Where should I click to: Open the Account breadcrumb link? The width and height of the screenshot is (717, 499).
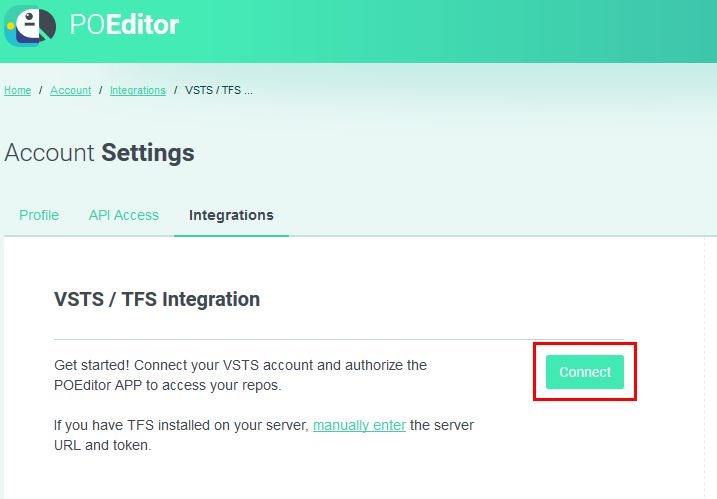coord(70,90)
